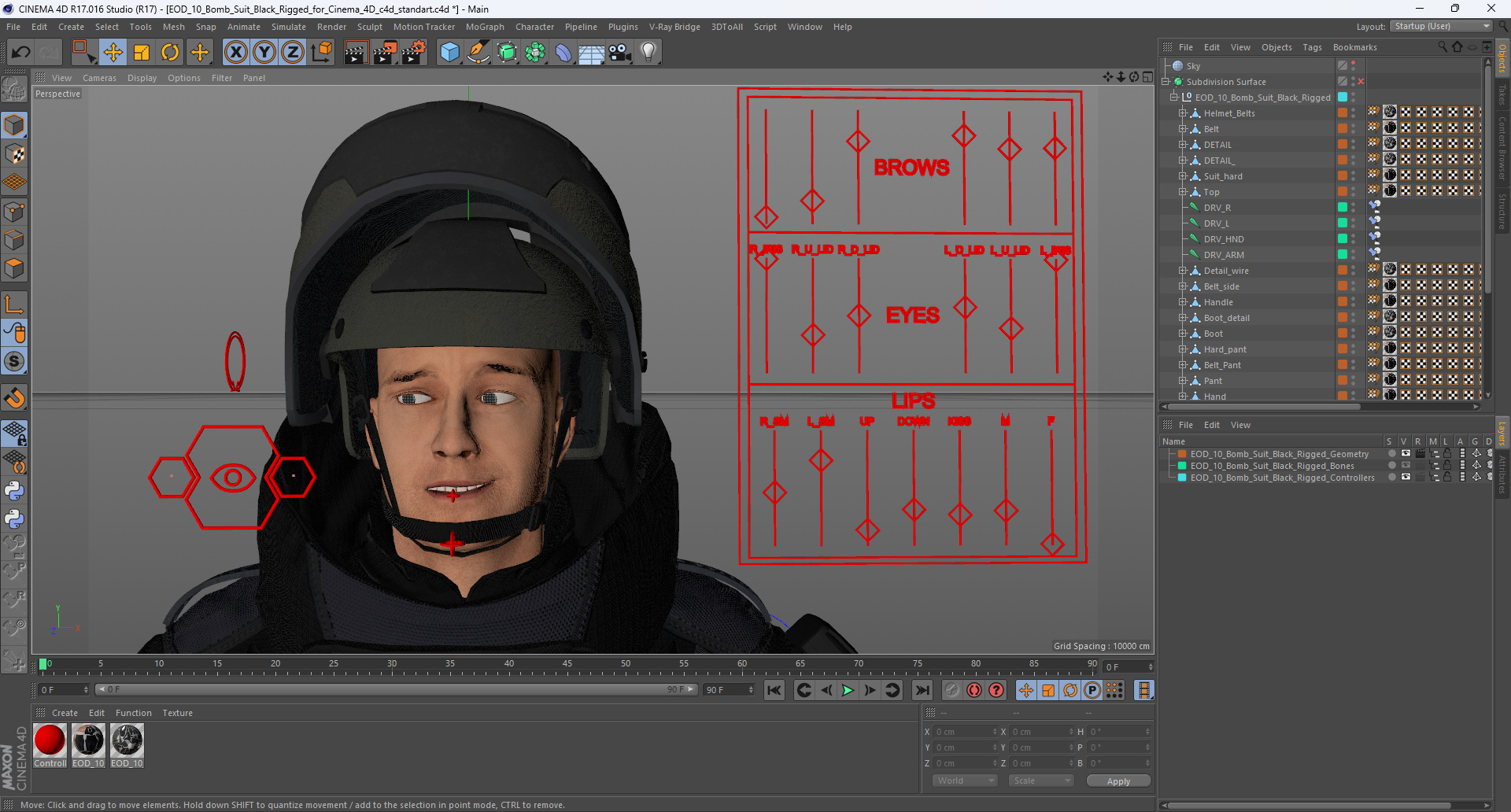The image size is (1511, 812).
Task: Open the World coordinate dropdown
Action: 965,781
